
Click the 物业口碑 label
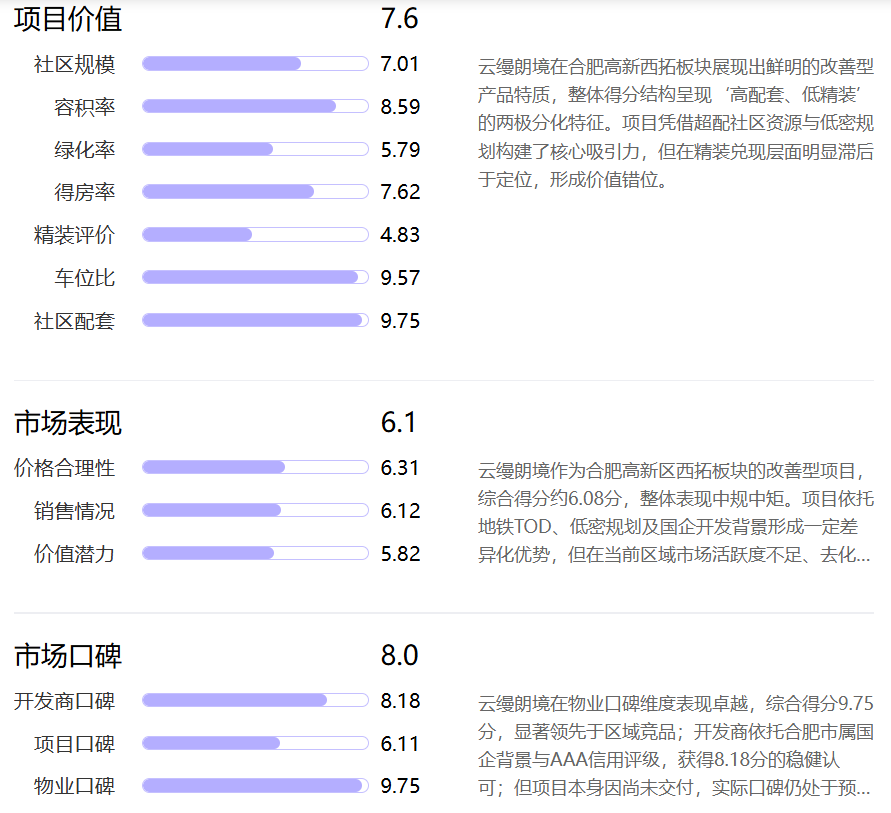pos(74,786)
